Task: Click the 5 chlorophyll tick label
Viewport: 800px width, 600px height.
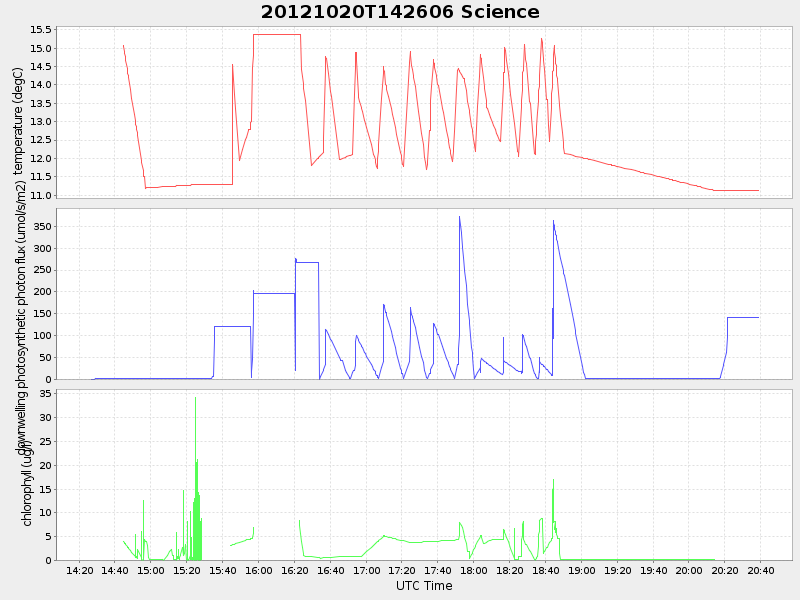Action: click(x=48, y=537)
